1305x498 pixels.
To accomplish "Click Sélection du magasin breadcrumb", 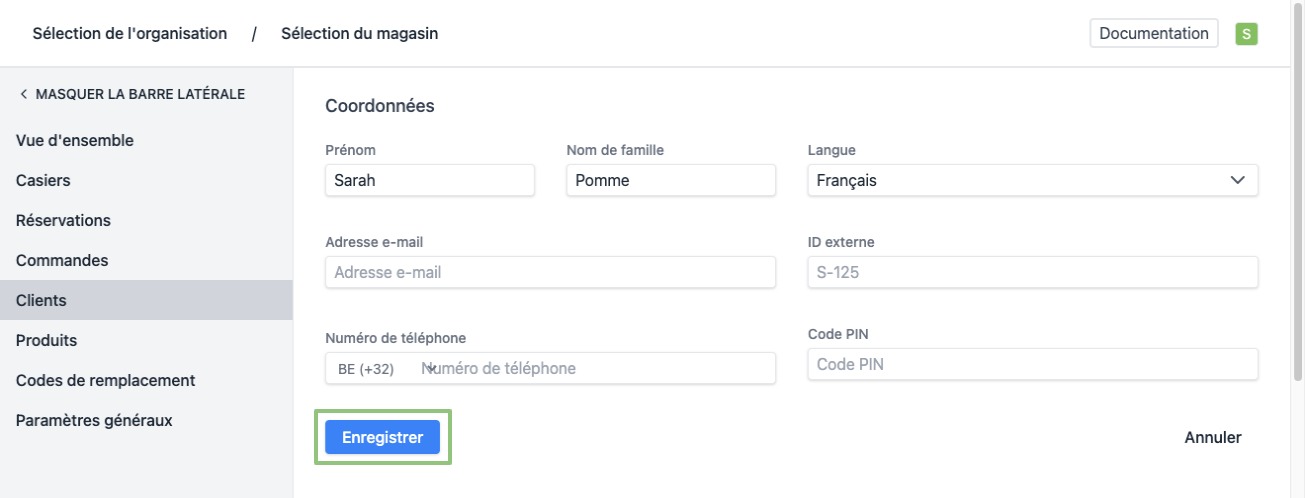I will point(359,34).
